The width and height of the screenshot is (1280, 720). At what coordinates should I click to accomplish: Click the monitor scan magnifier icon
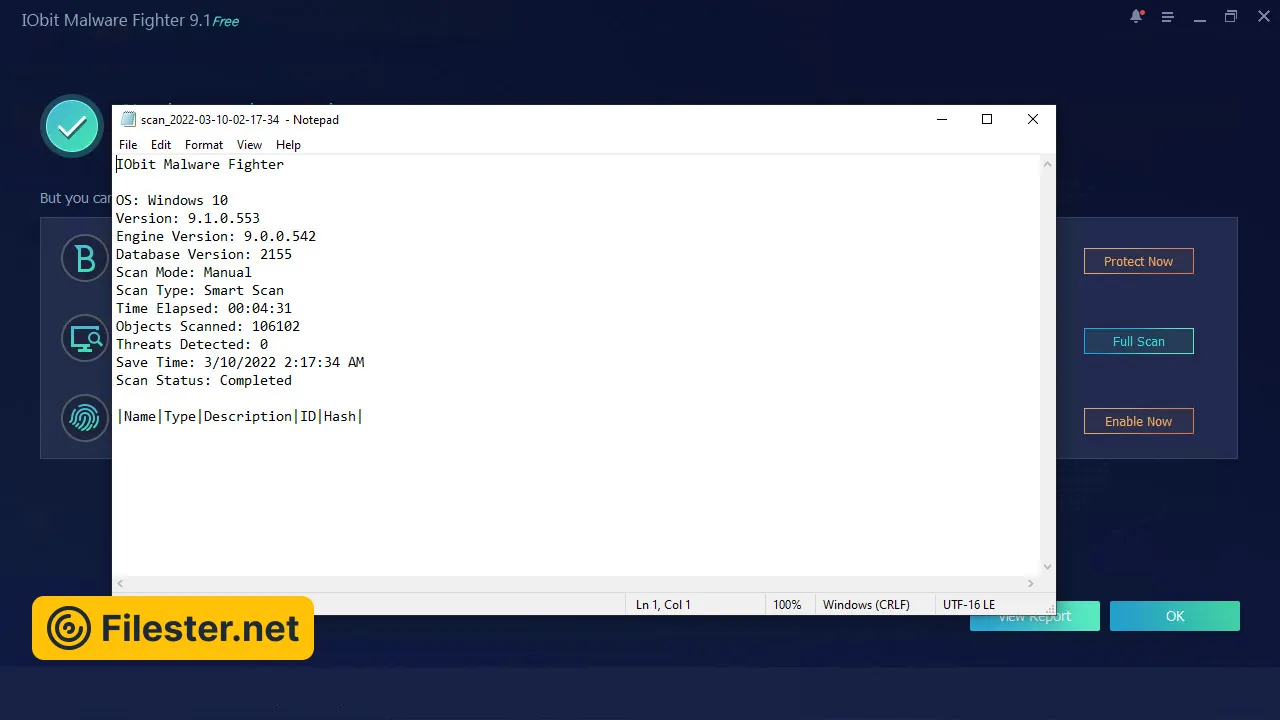pyautogui.click(x=85, y=338)
